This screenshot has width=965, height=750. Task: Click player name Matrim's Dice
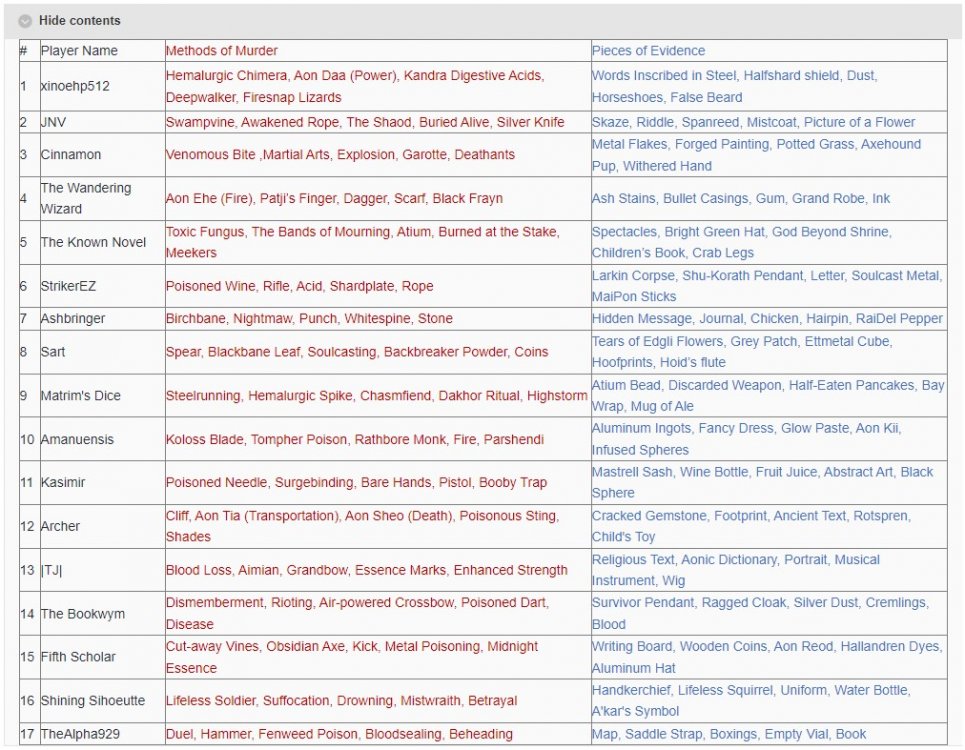coord(81,395)
